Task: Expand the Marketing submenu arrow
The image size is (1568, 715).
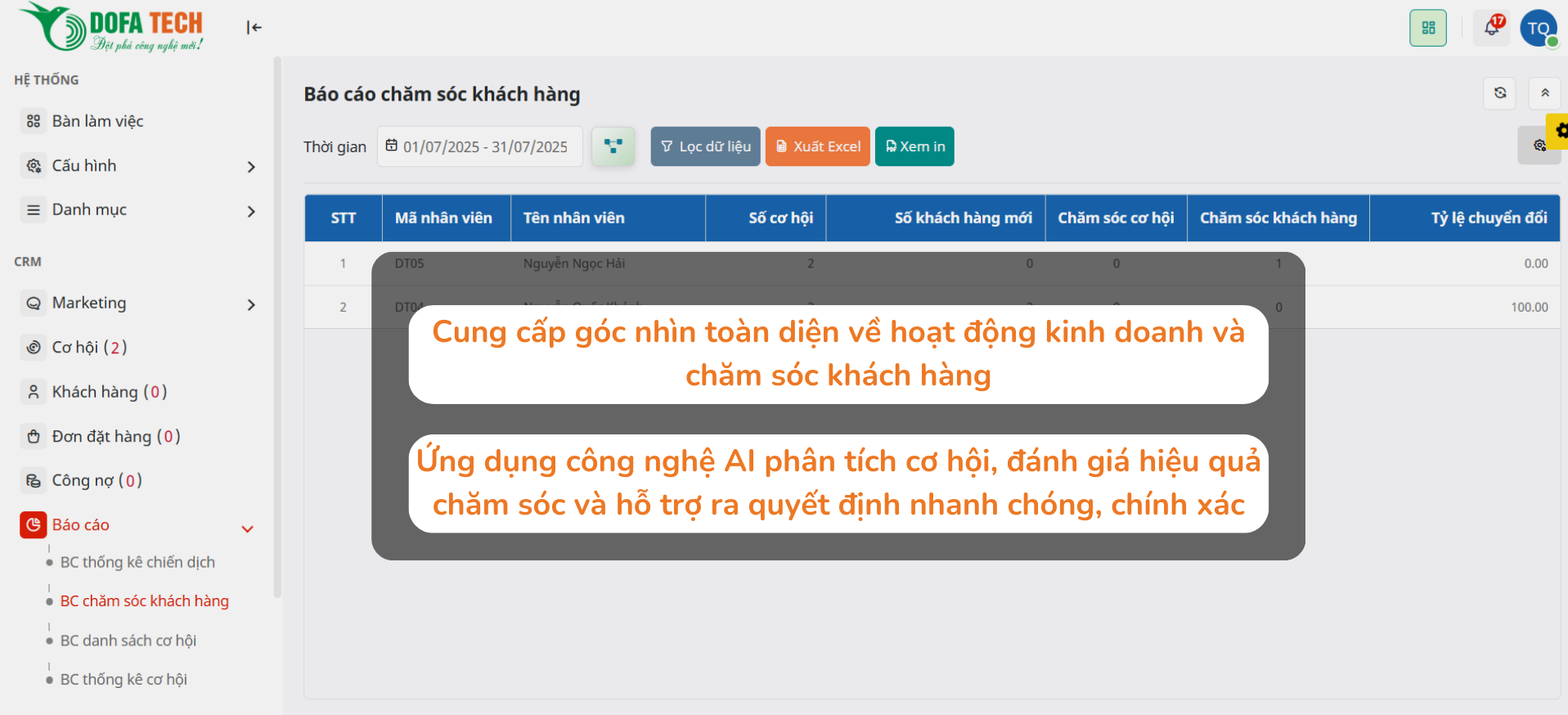Action: point(251,305)
